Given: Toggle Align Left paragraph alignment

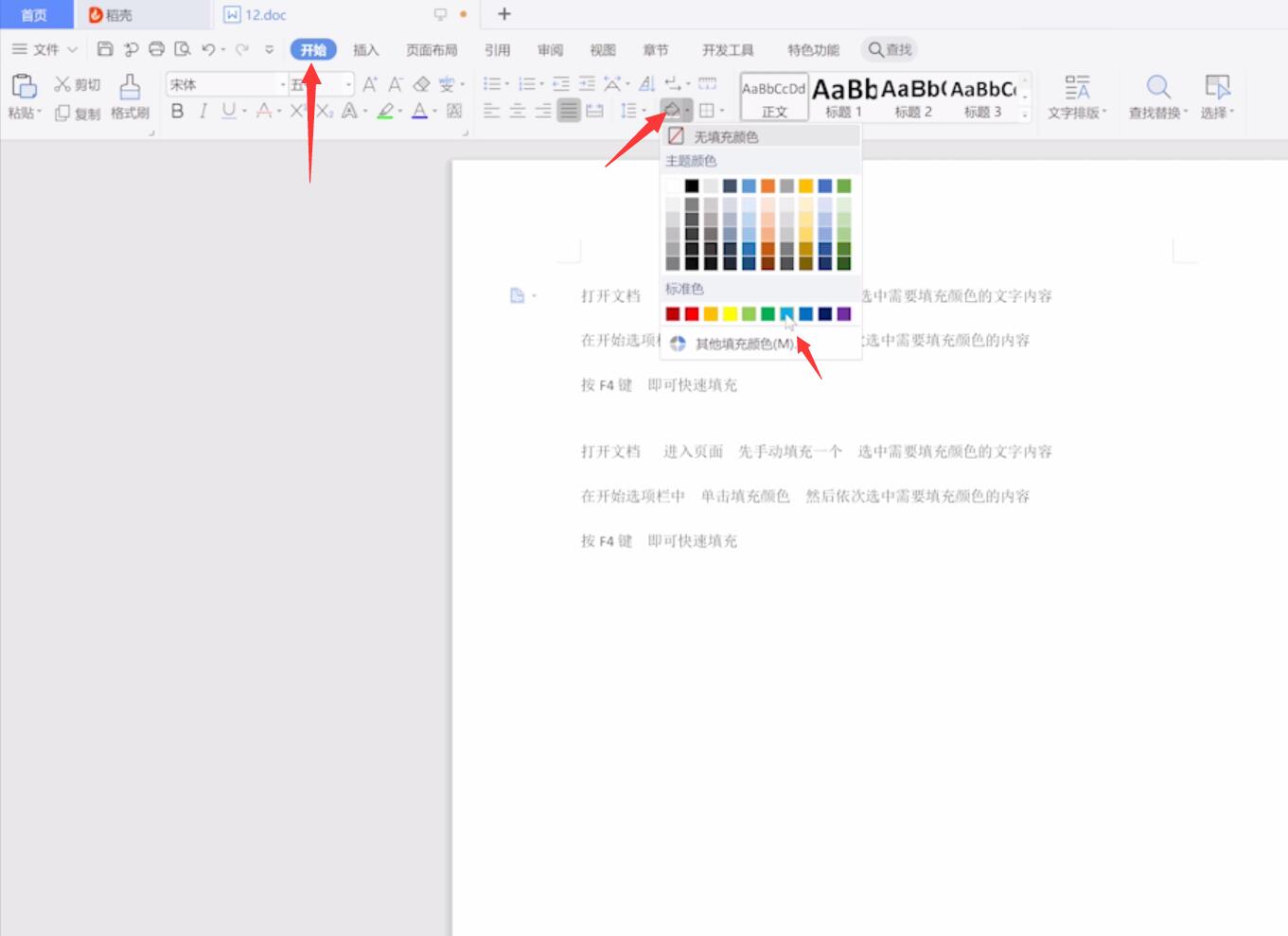Looking at the screenshot, I should click(x=491, y=111).
